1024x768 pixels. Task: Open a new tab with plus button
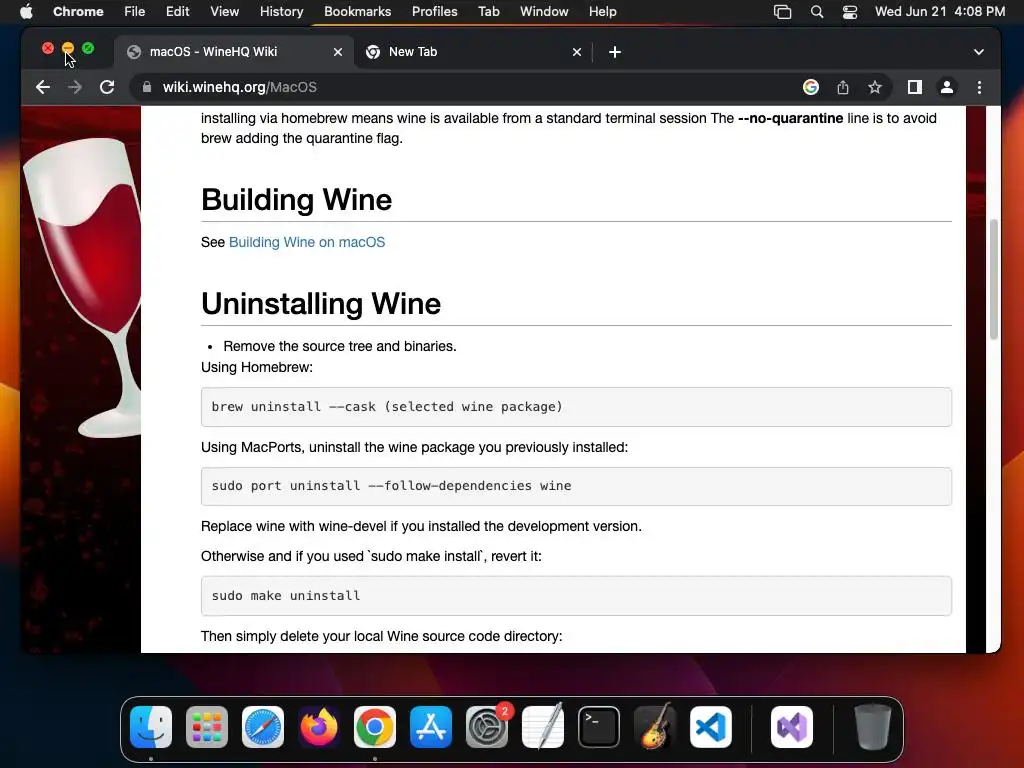click(615, 52)
